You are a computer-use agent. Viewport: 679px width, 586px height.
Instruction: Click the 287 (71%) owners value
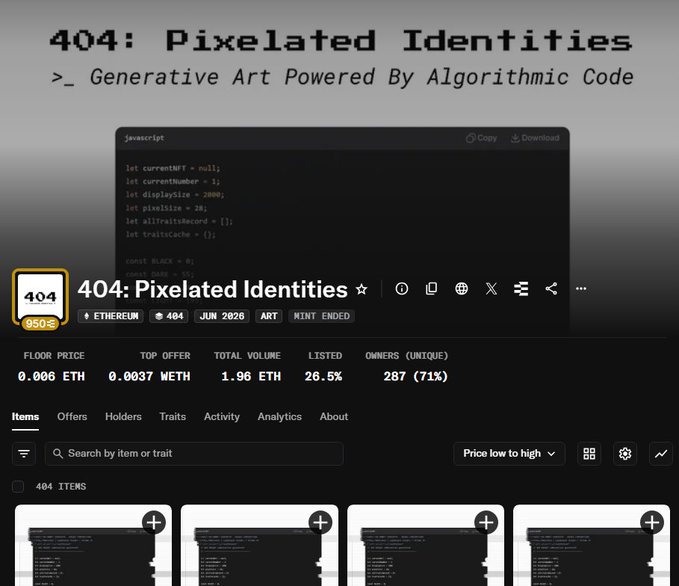pyautogui.click(x=415, y=376)
